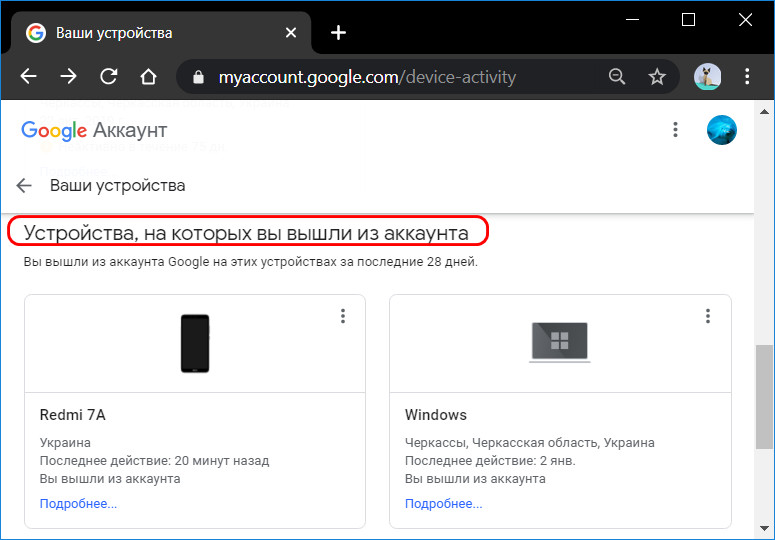Open Google Account options three-dot menu
This screenshot has height=540, width=775.
click(676, 130)
